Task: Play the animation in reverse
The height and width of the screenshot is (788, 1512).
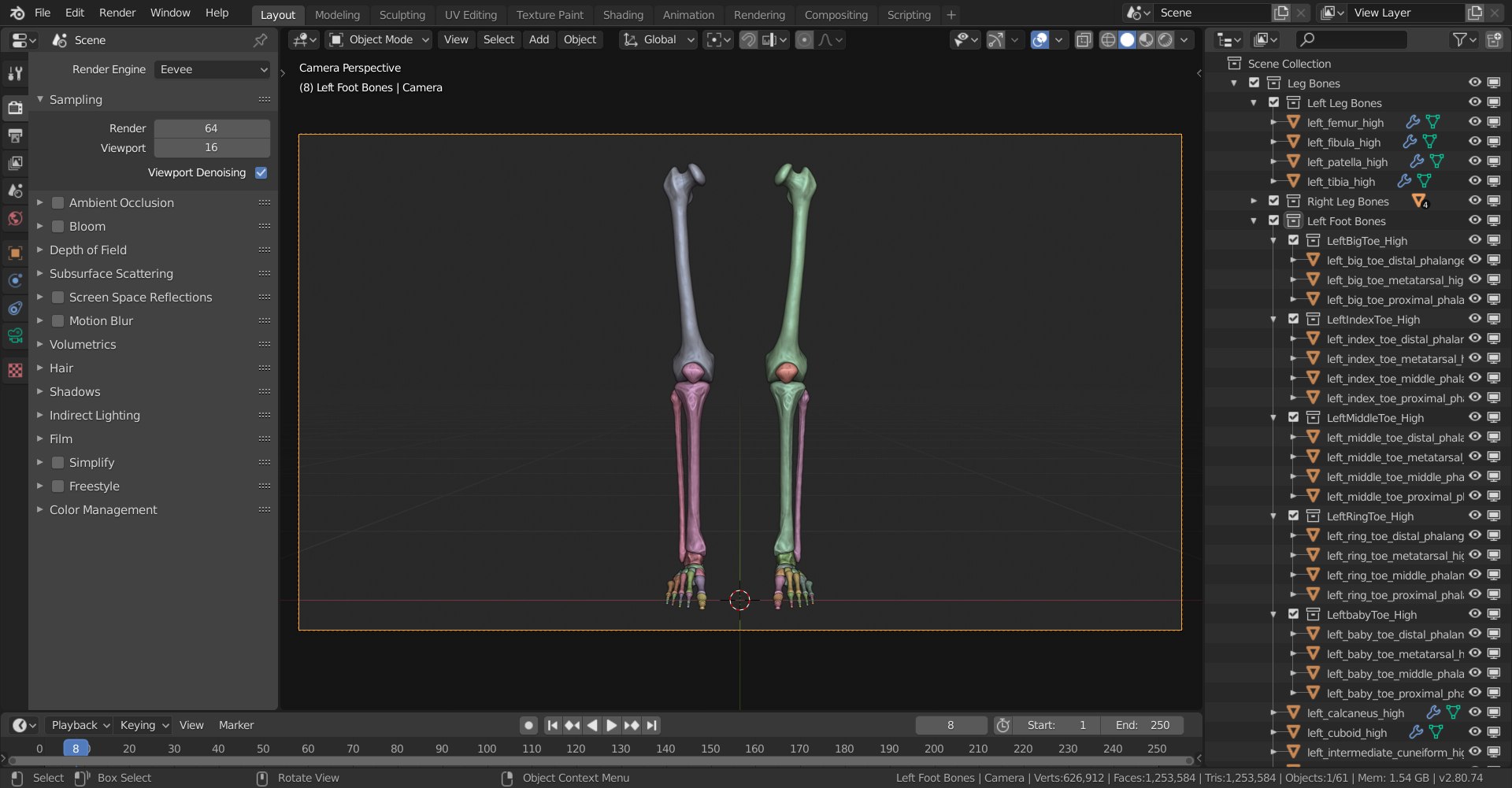Action: click(x=592, y=725)
